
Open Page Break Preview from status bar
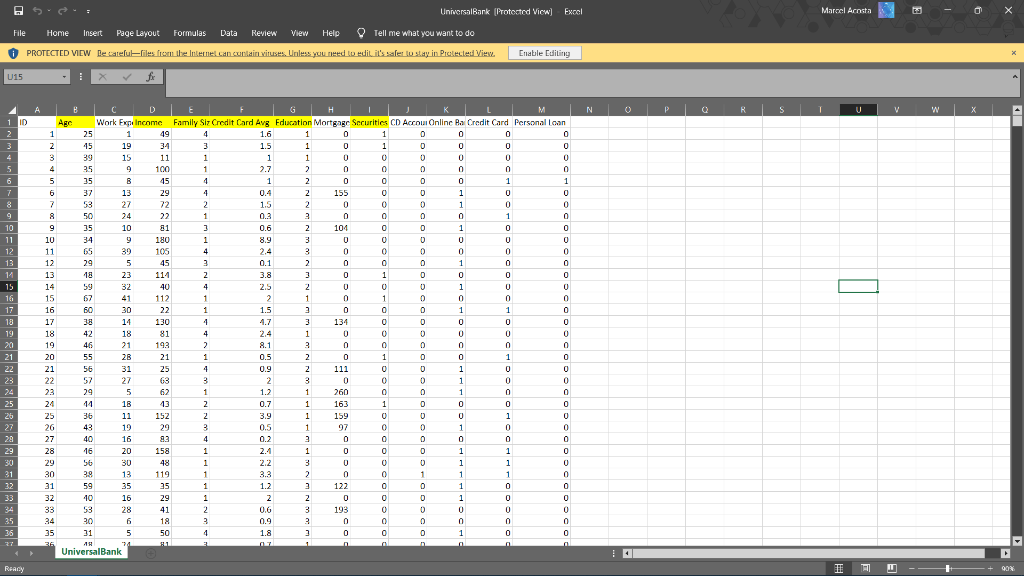coord(891,568)
